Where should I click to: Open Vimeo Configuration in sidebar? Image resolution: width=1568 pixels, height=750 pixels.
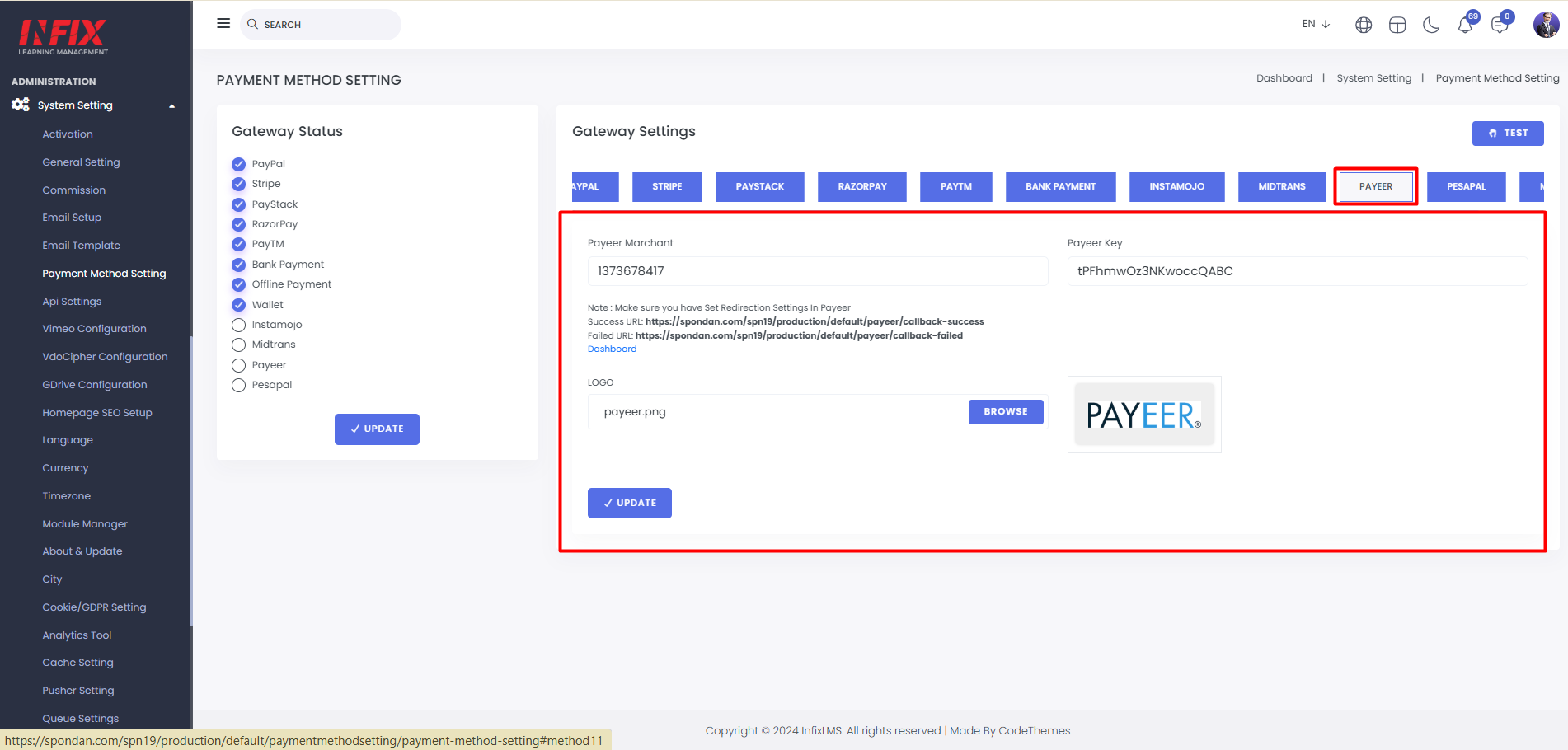95,329
